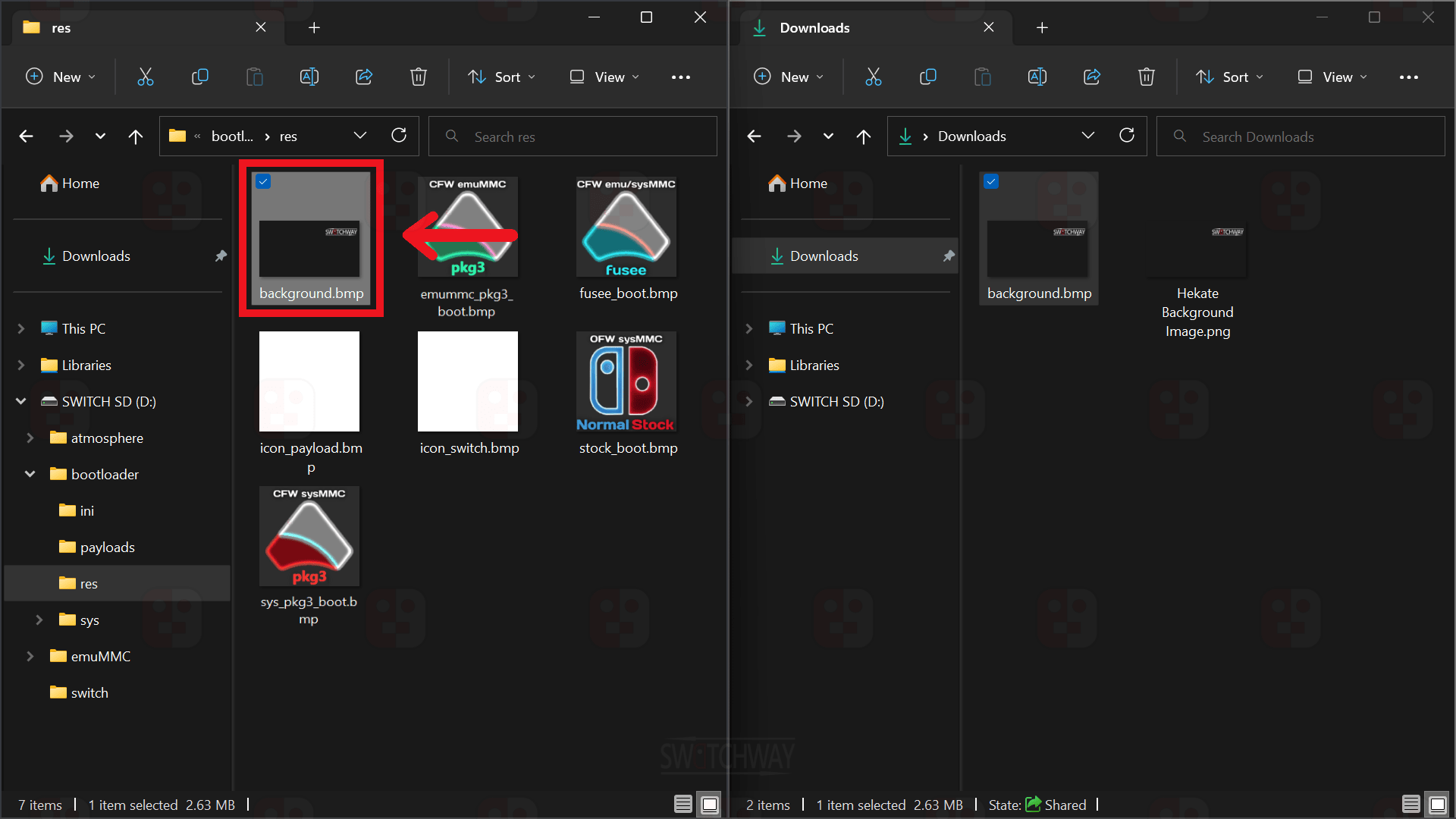Screen dimensions: 1456x819
Task: Toggle large thumbnails view in the Downloads status bar
Action: [1437, 805]
